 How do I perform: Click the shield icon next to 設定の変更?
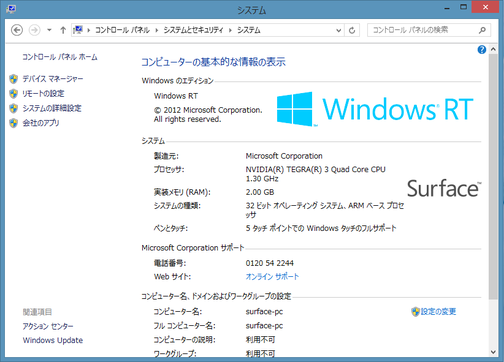point(415,312)
